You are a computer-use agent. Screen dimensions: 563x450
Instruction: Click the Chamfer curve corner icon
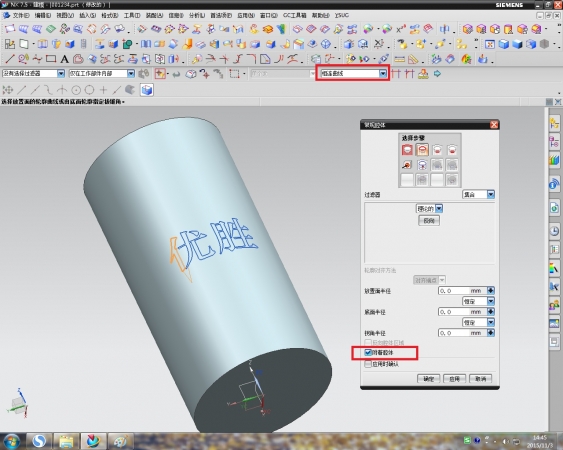click(265, 59)
